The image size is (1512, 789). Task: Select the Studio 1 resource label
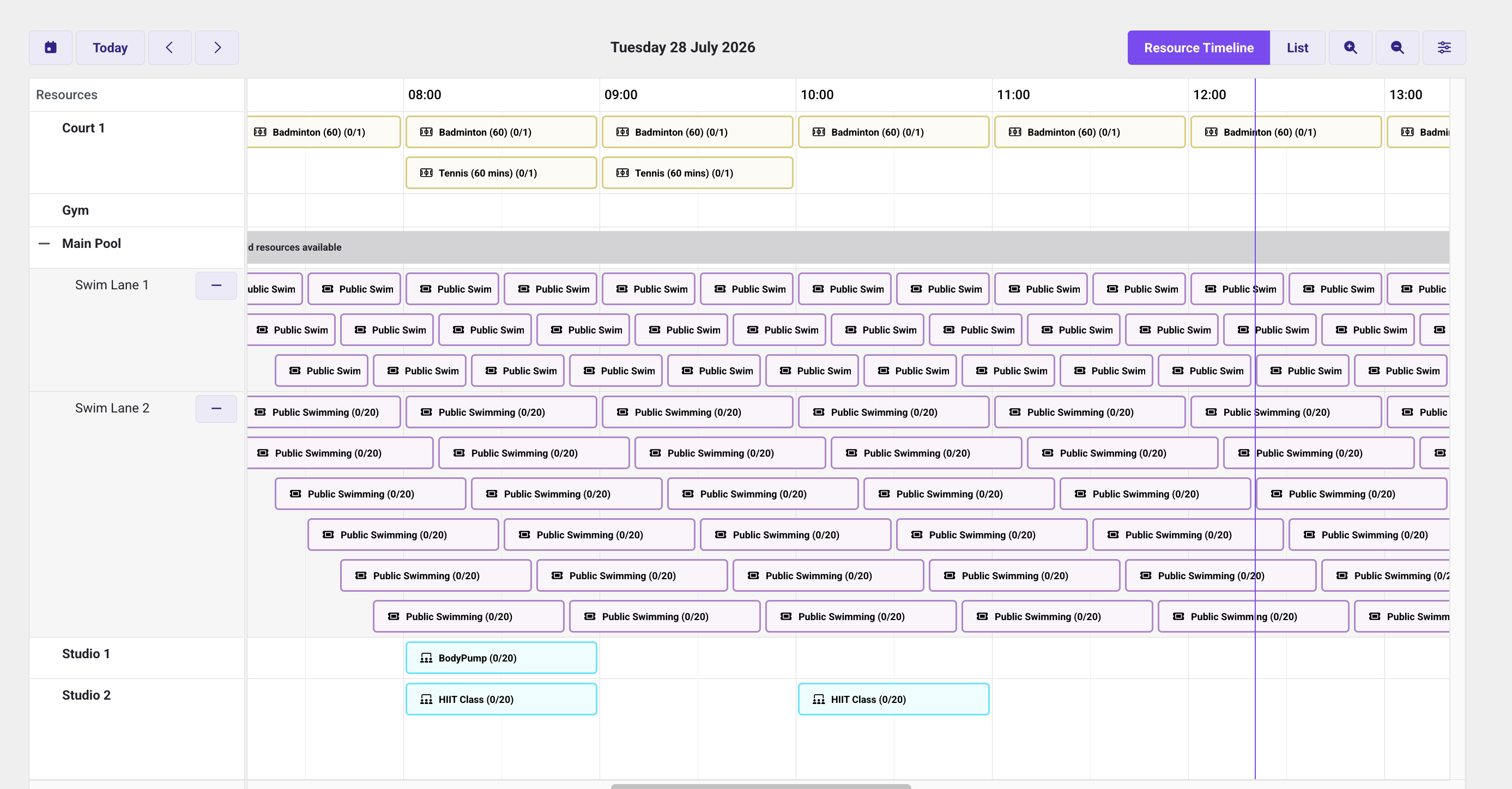pyautogui.click(x=86, y=654)
